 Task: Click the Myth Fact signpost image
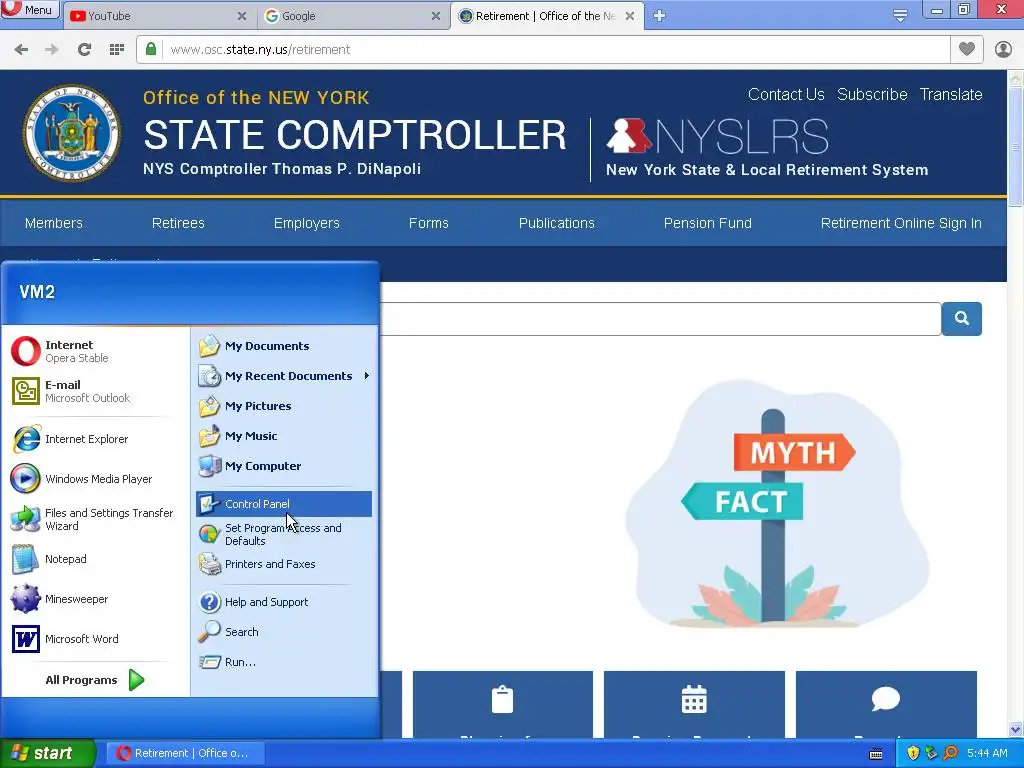coord(777,504)
